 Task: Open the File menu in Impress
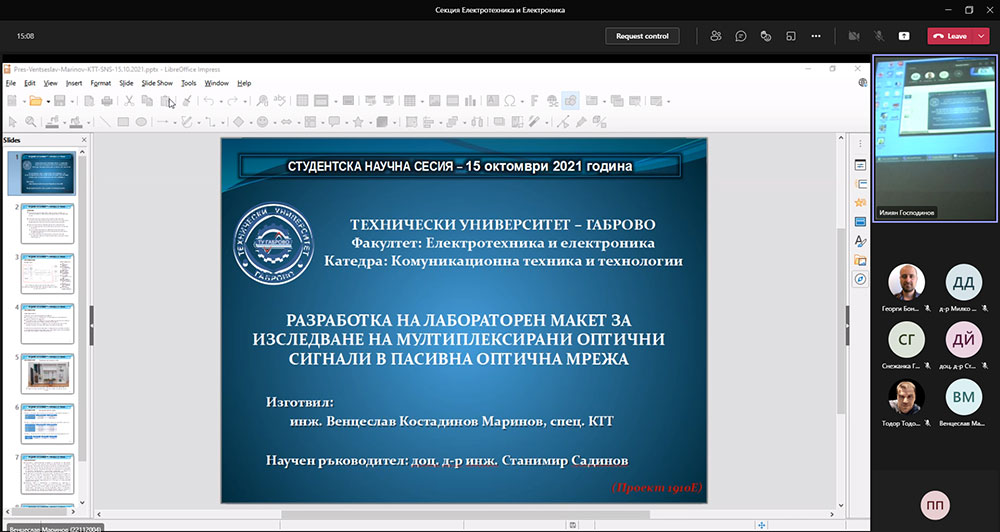pos(10,83)
